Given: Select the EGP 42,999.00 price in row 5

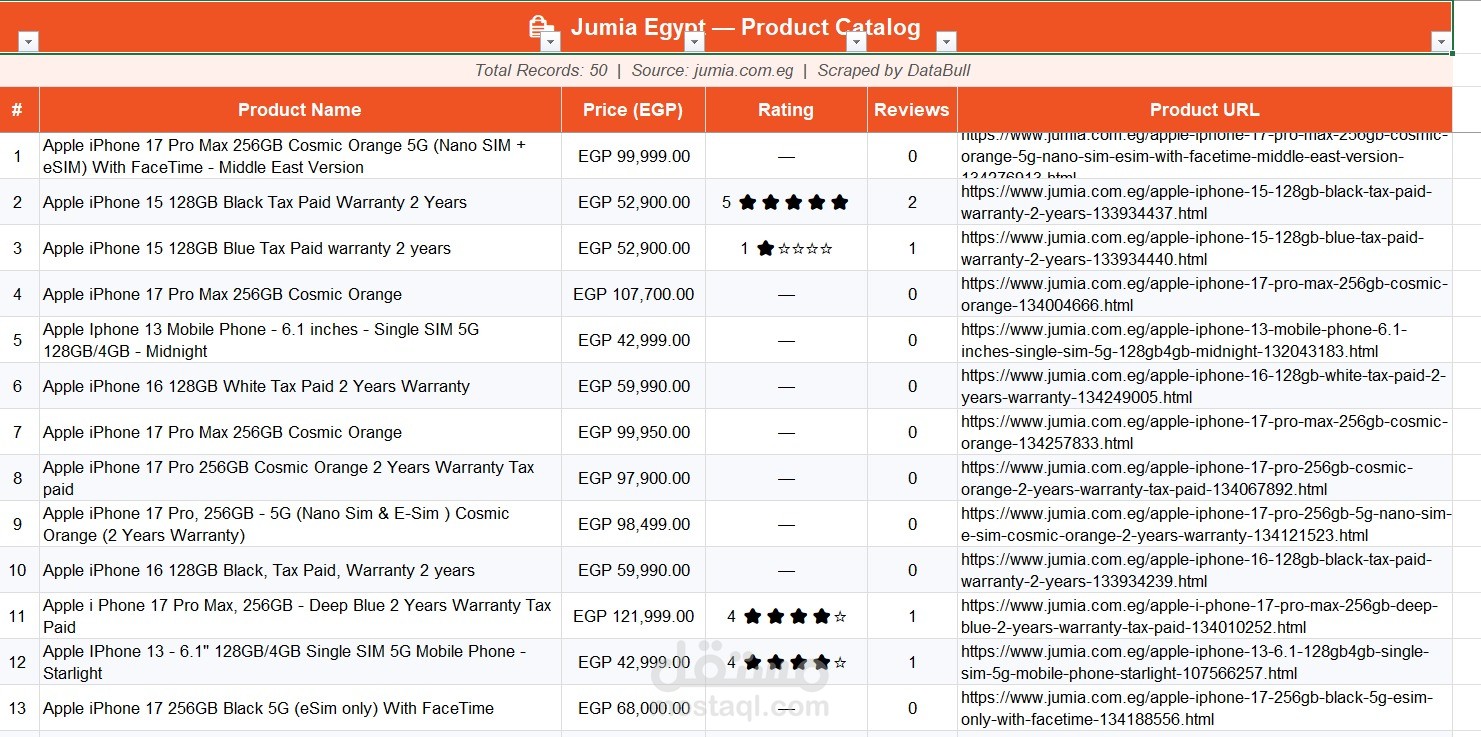Looking at the screenshot, I should point(633,340).
